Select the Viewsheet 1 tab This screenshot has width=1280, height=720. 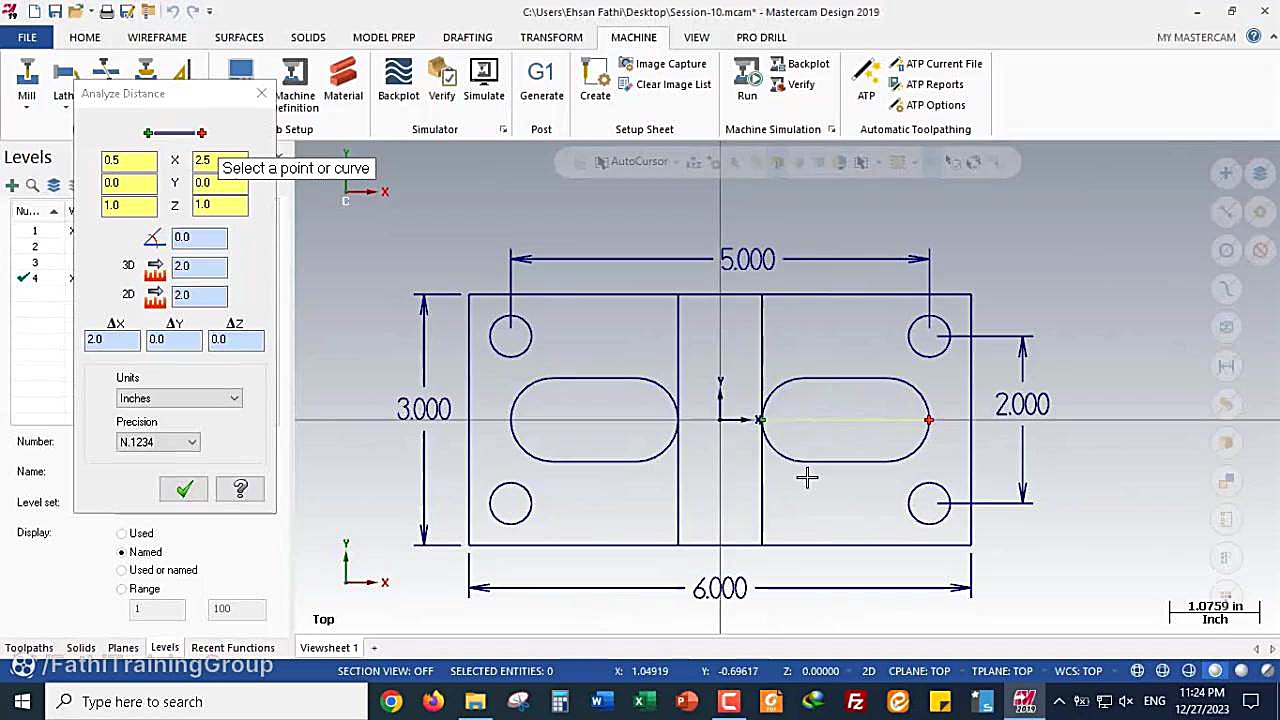329,648
